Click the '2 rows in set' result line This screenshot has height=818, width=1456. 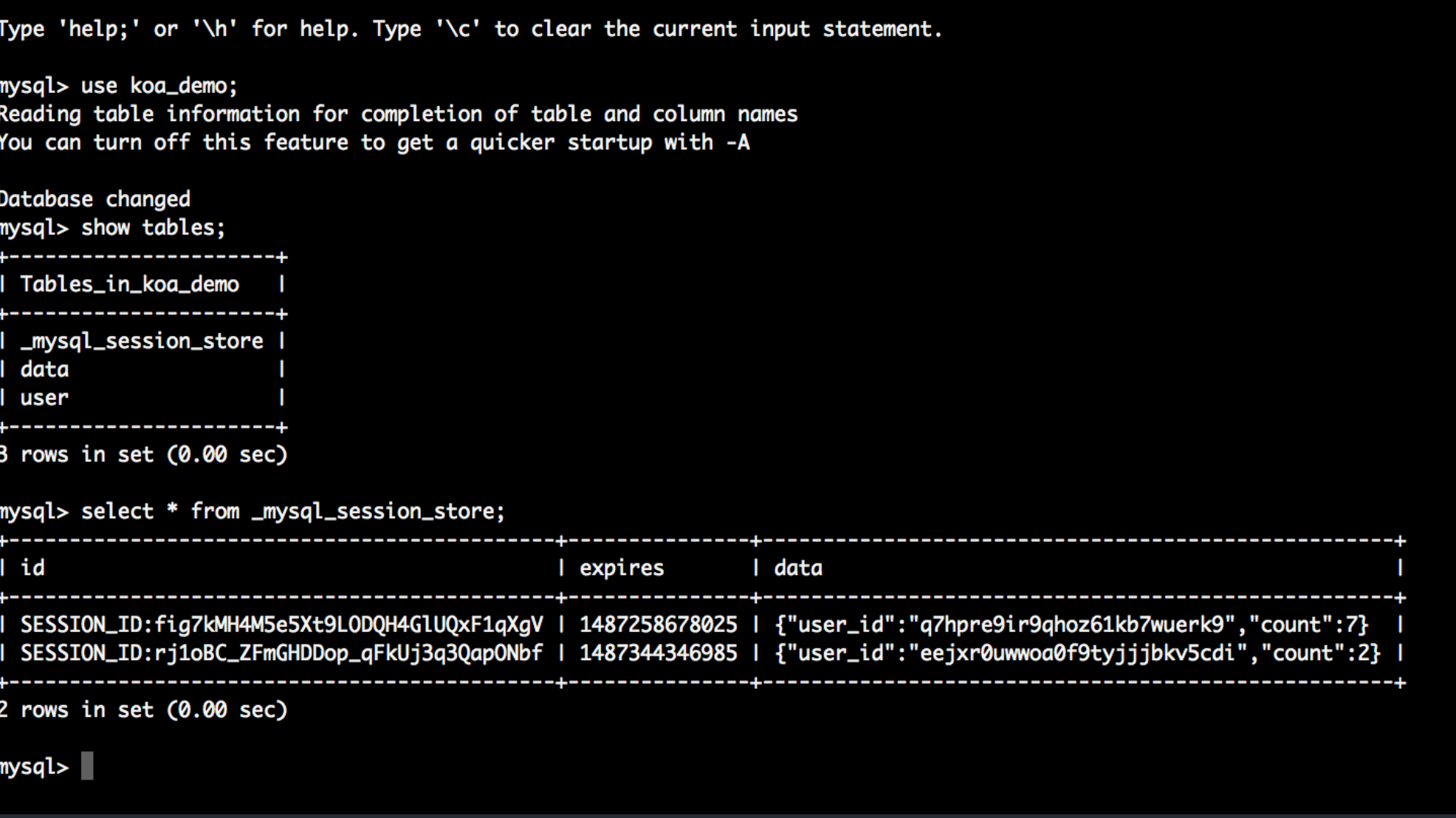click(x=143, y=710)
